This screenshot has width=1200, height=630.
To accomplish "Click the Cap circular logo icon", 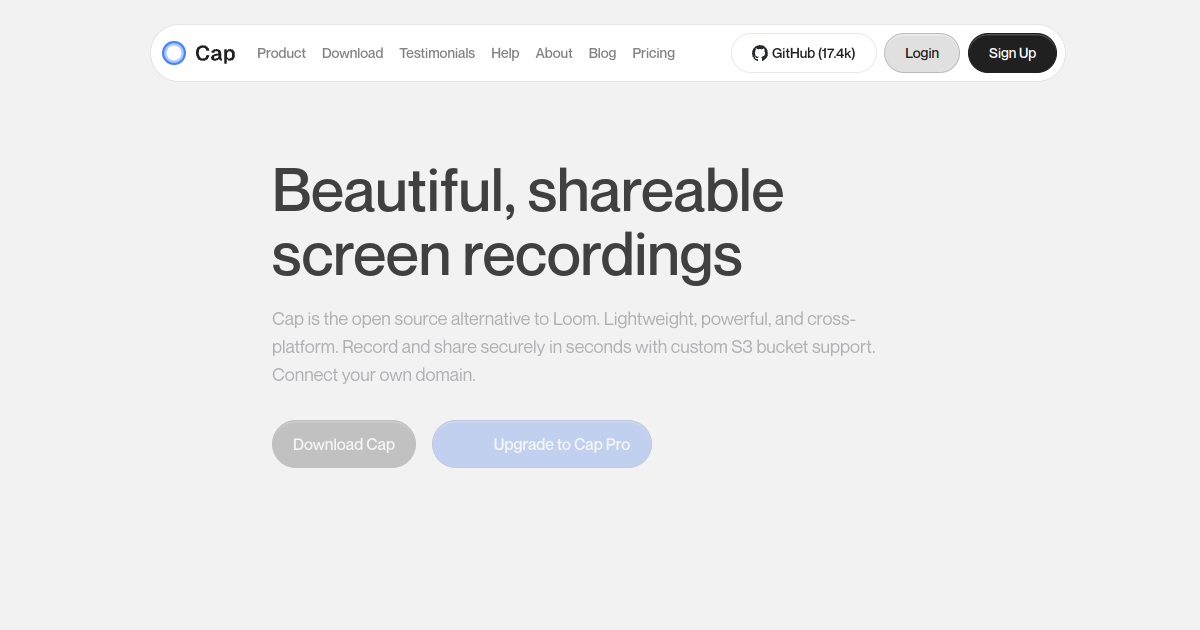I will [174, 53].
